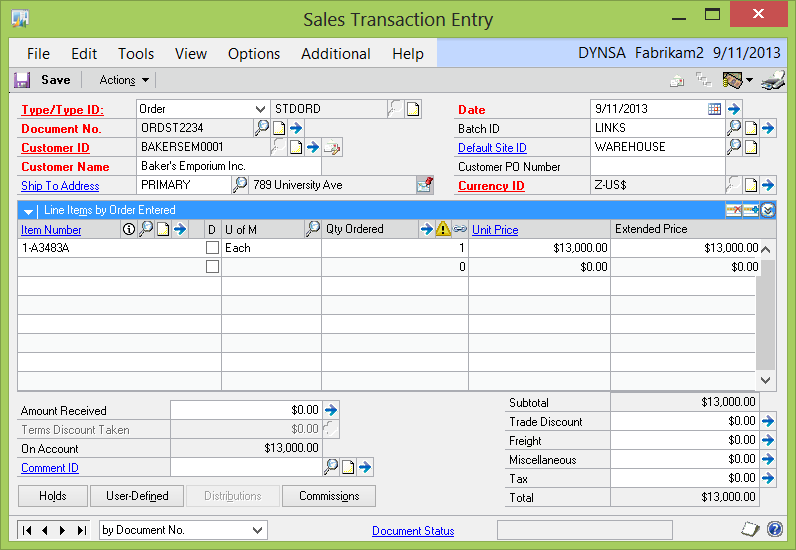796x550 pixels.
Task: Open the Ship To Address envelope icon
Action: point(425,185)
